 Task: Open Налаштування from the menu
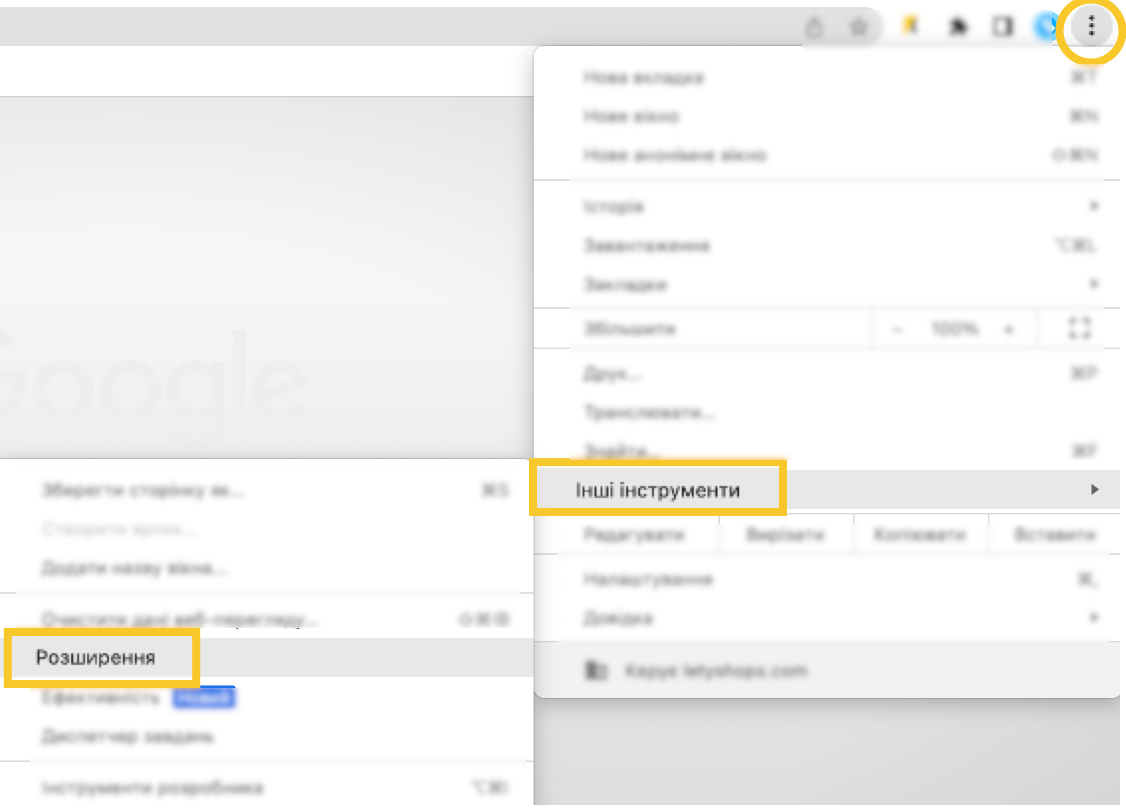(x=648, y=579)
